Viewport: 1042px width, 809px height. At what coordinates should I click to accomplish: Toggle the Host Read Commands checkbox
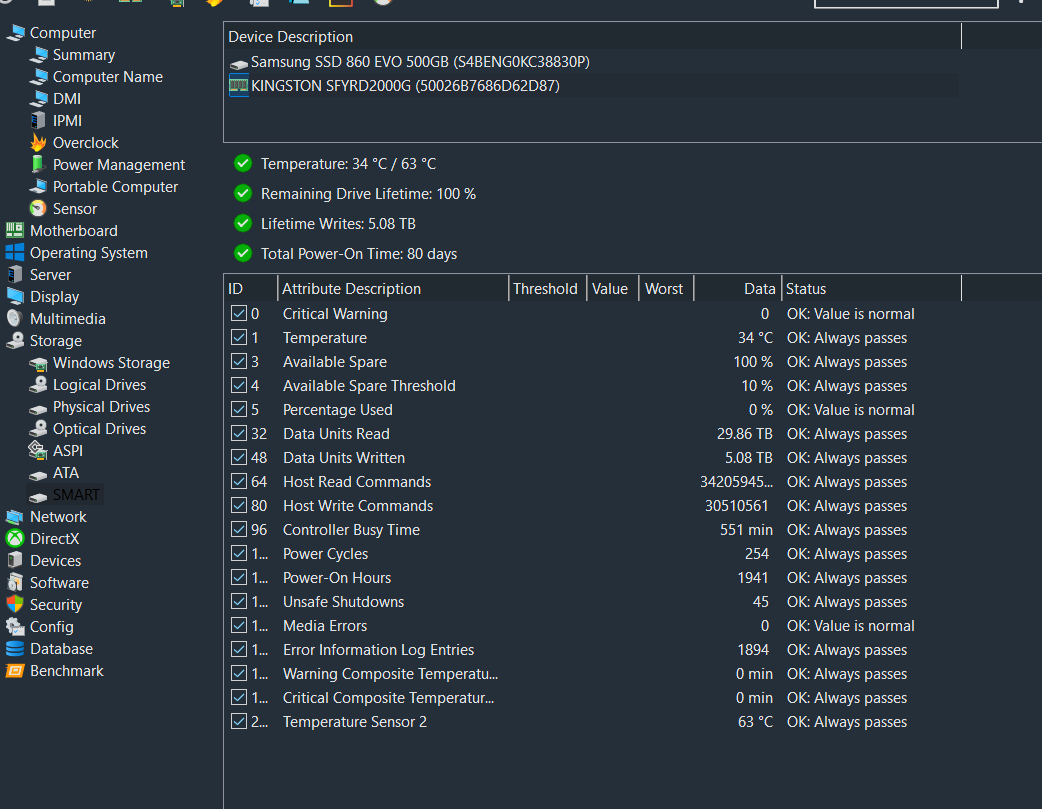(239, 481)
